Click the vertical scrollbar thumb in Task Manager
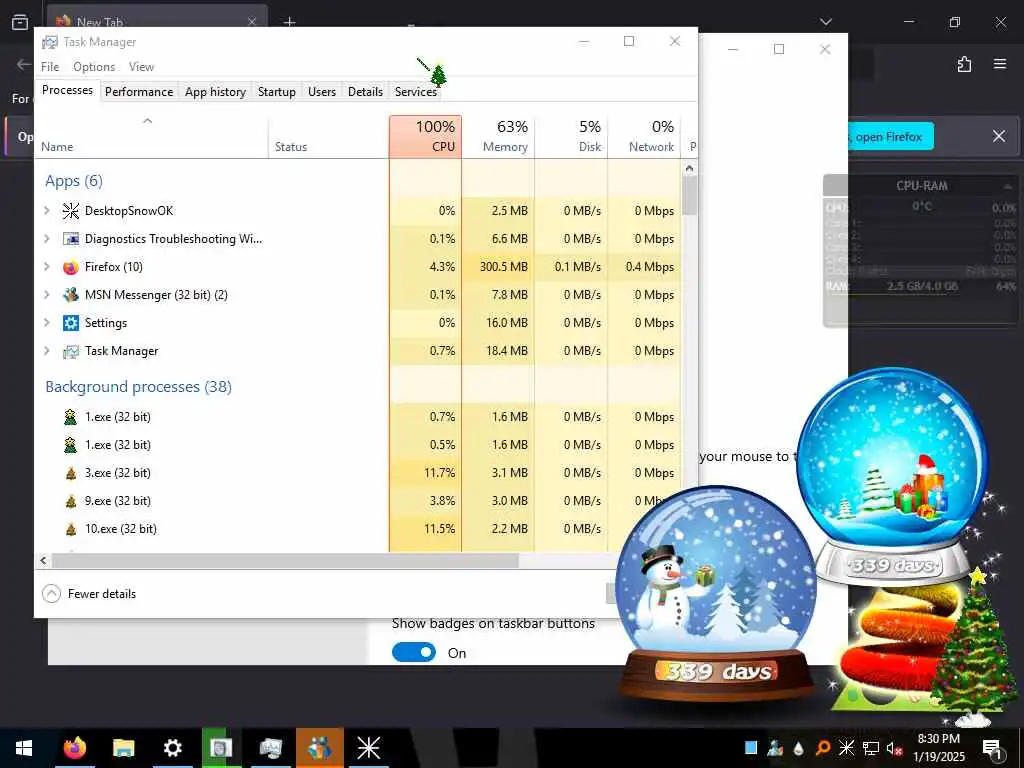The height and width of the screenshot is (768, 1024). 690,195
